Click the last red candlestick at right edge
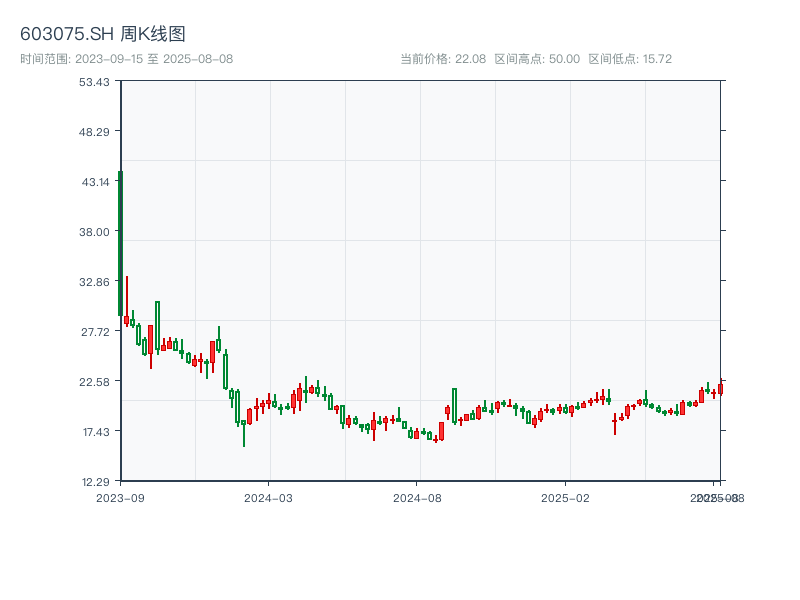The width and height of the screenshot is (800, 600). point(720,389)
